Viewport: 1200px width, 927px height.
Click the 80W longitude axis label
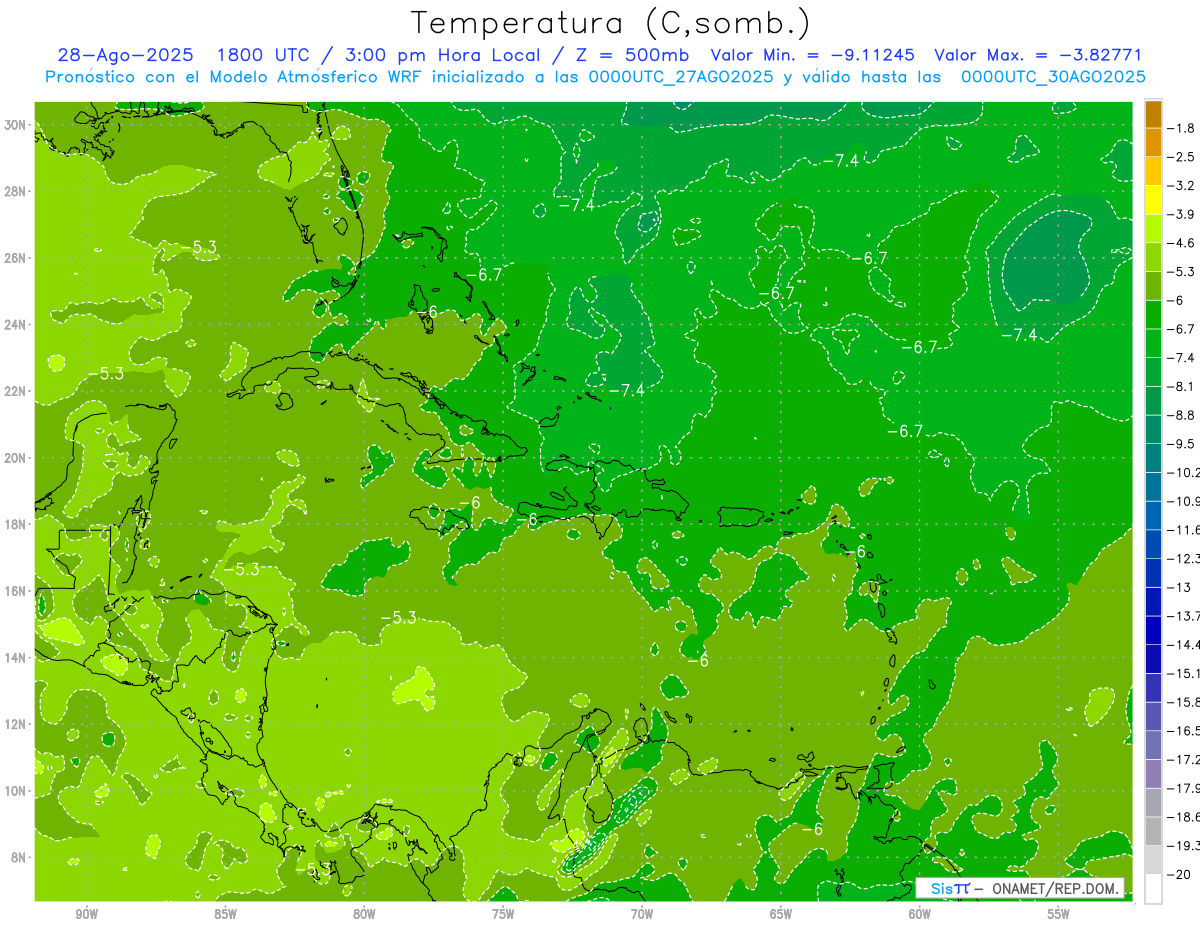coord(364,913)
